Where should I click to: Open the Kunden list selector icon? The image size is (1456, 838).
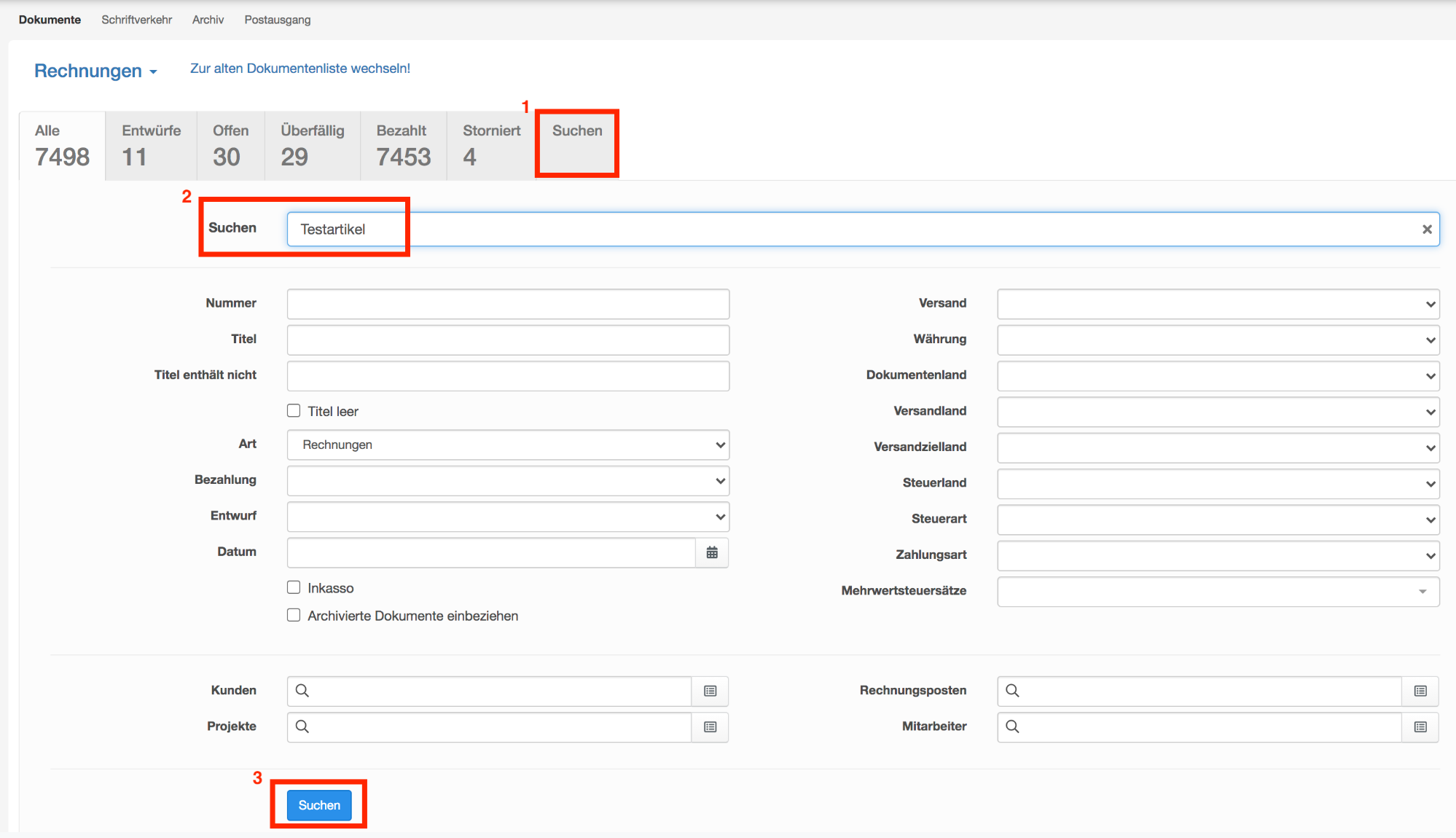click(711, 692)
